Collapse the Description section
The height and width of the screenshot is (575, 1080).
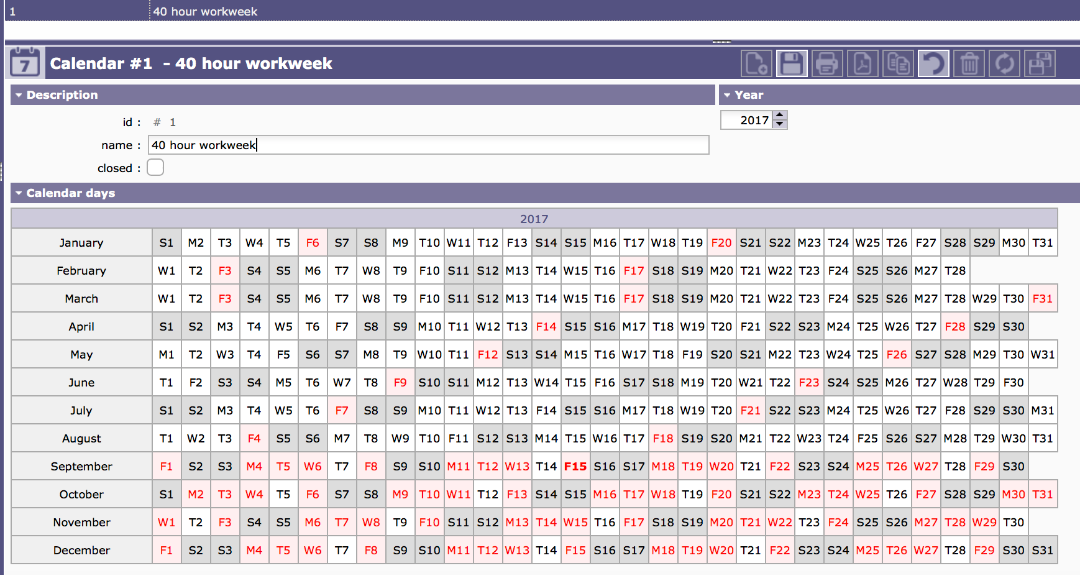pyautogui.click(x=18, y=95)
